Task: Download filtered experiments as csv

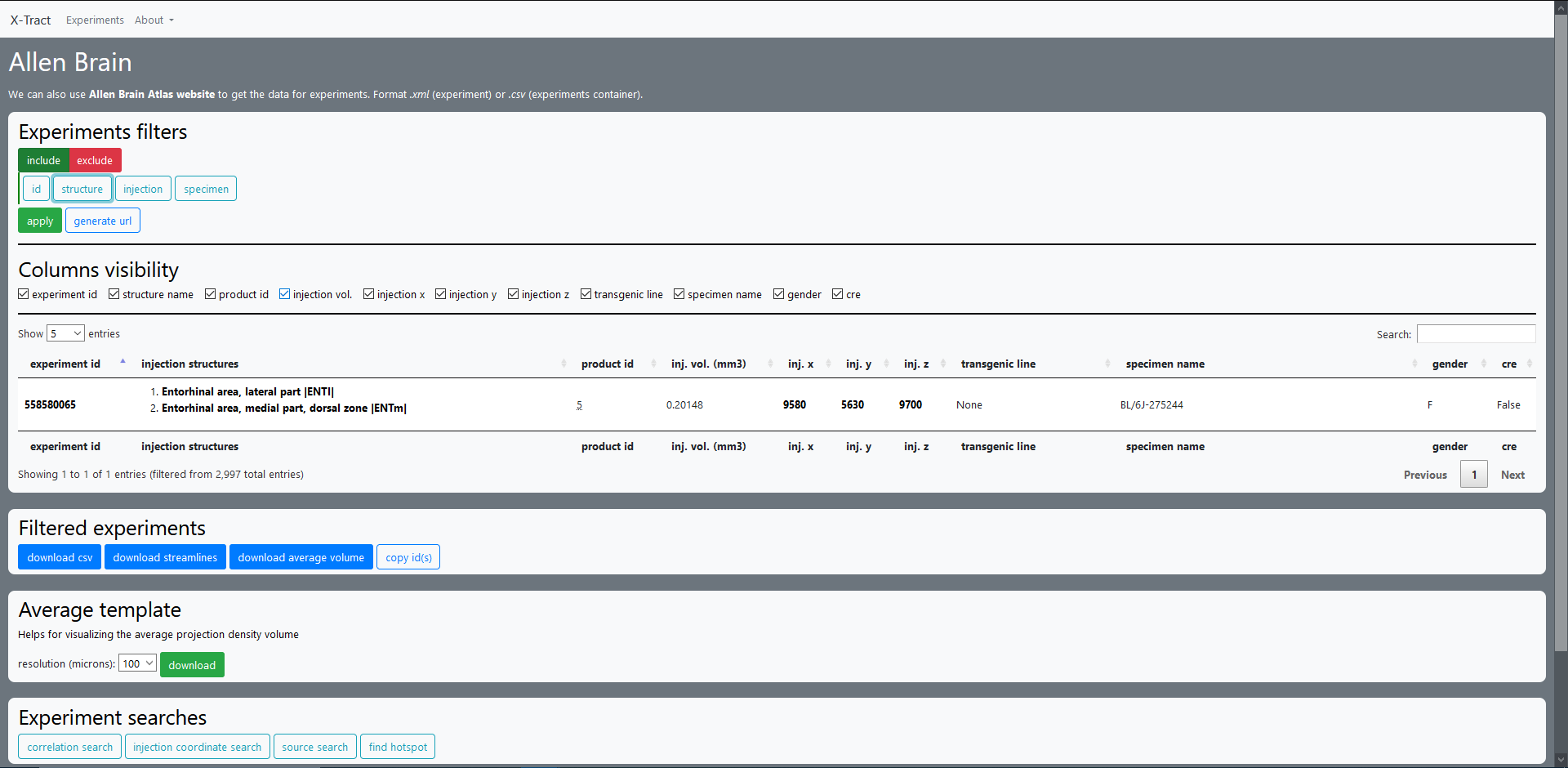Action: 60,557
